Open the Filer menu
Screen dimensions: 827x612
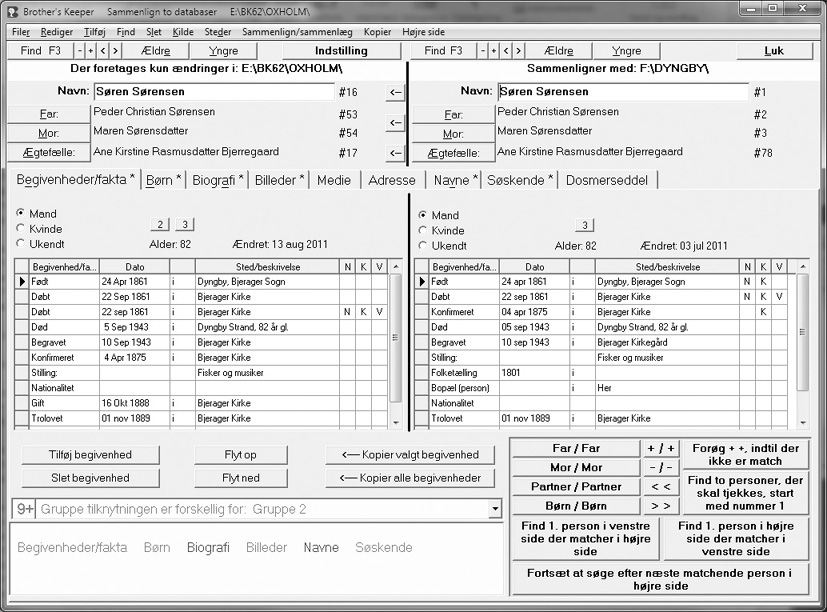(21, 32)
